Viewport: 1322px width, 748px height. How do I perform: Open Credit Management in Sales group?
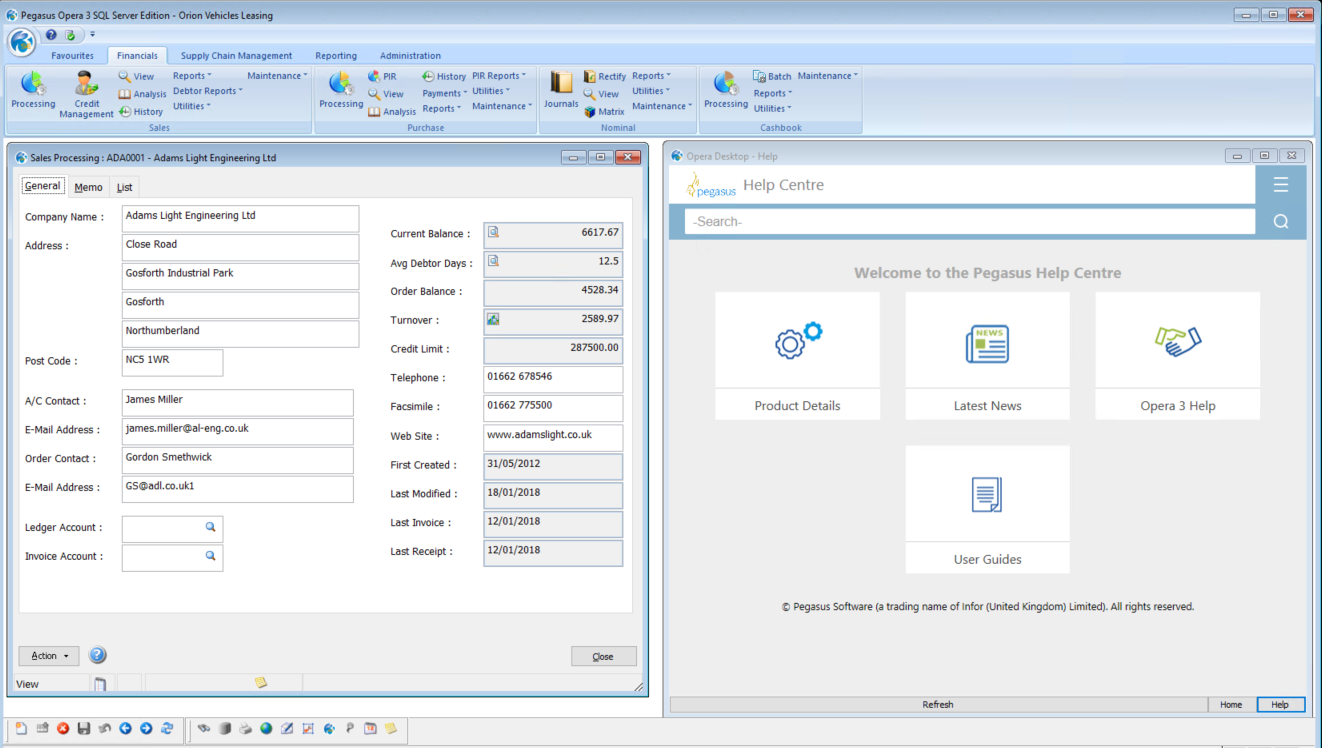point(86,94)
